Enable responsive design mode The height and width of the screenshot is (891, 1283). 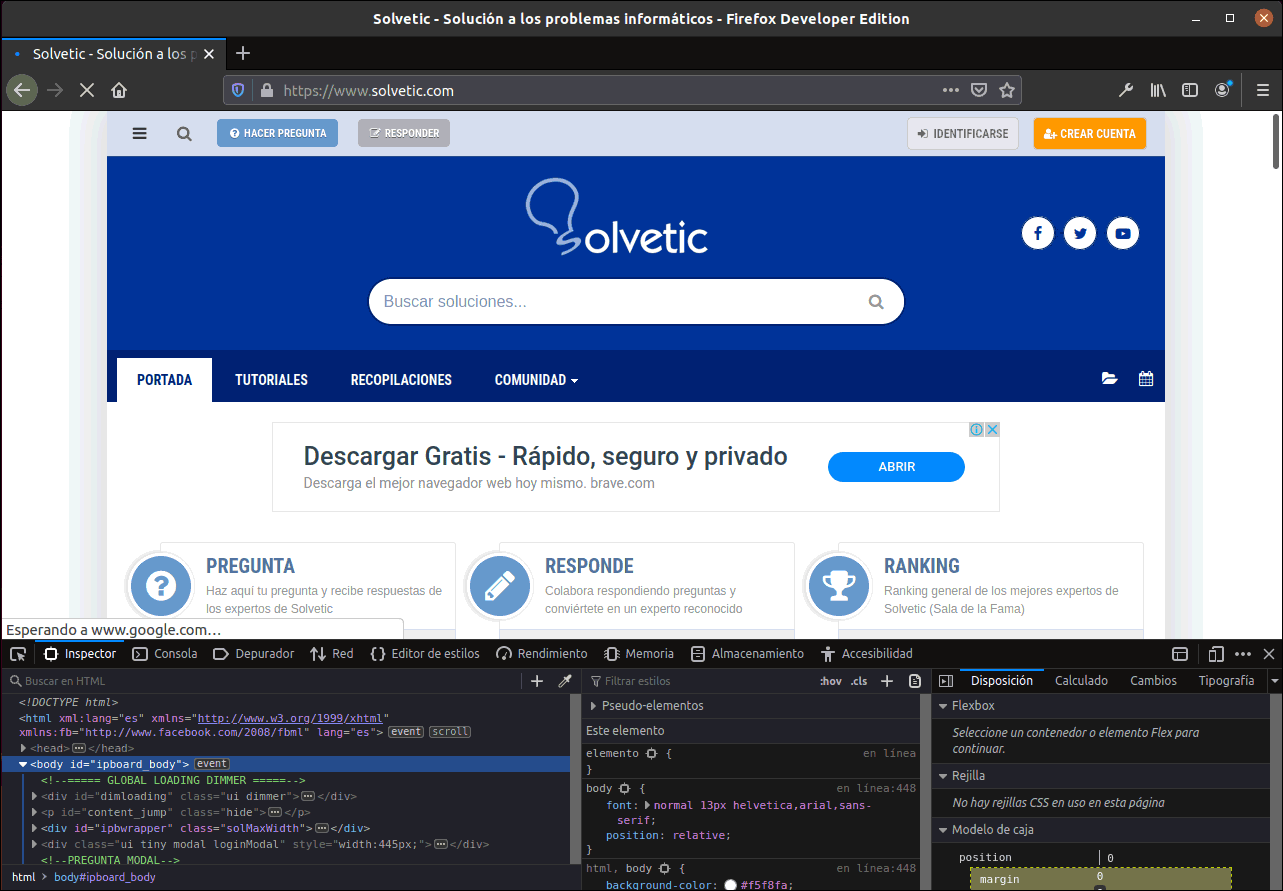1216,654
